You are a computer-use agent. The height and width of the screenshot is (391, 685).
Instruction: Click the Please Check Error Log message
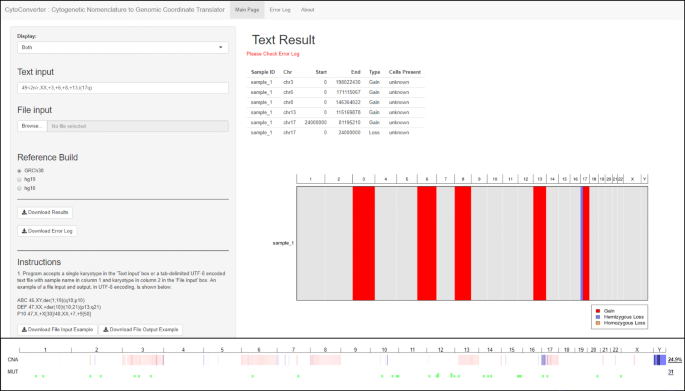(273, 54)
